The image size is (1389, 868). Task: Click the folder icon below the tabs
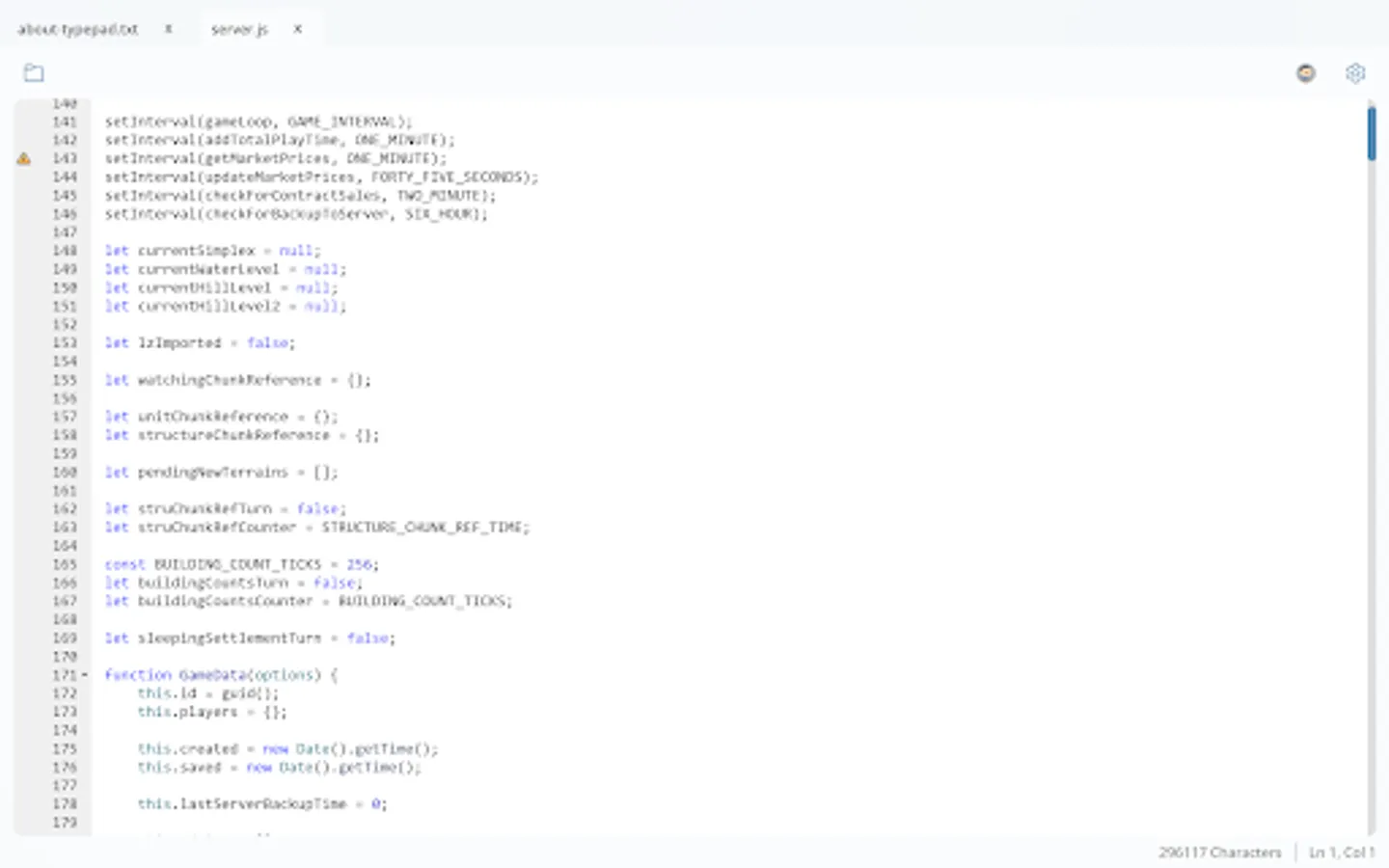34,72
